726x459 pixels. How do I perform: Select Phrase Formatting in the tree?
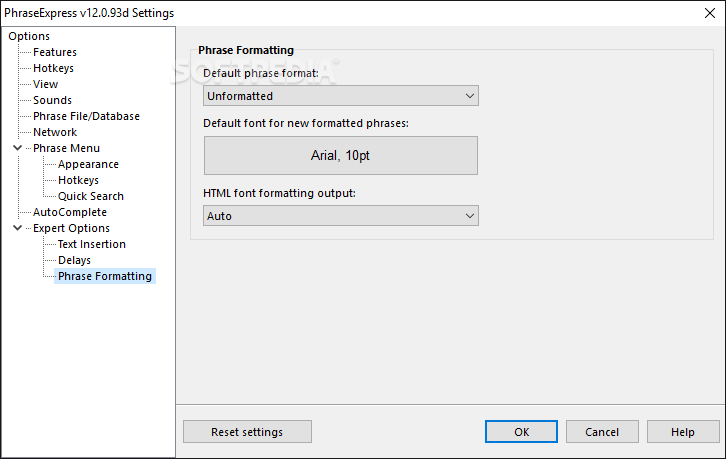[105, 276]
